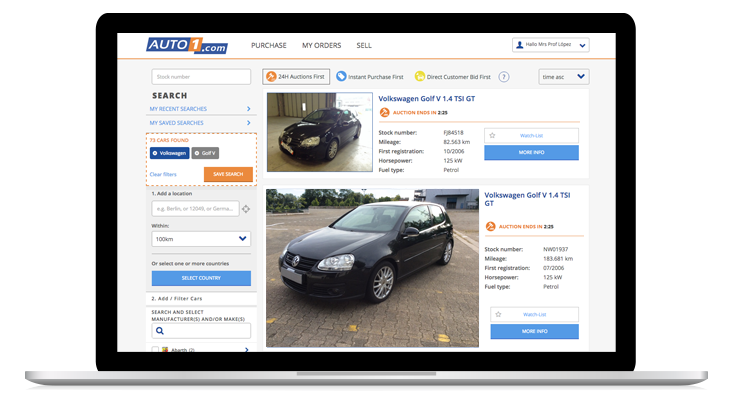Viewport: 733px width, 405px height.
Task: Open the Within 100km dropdown
Action: [201, 239]
